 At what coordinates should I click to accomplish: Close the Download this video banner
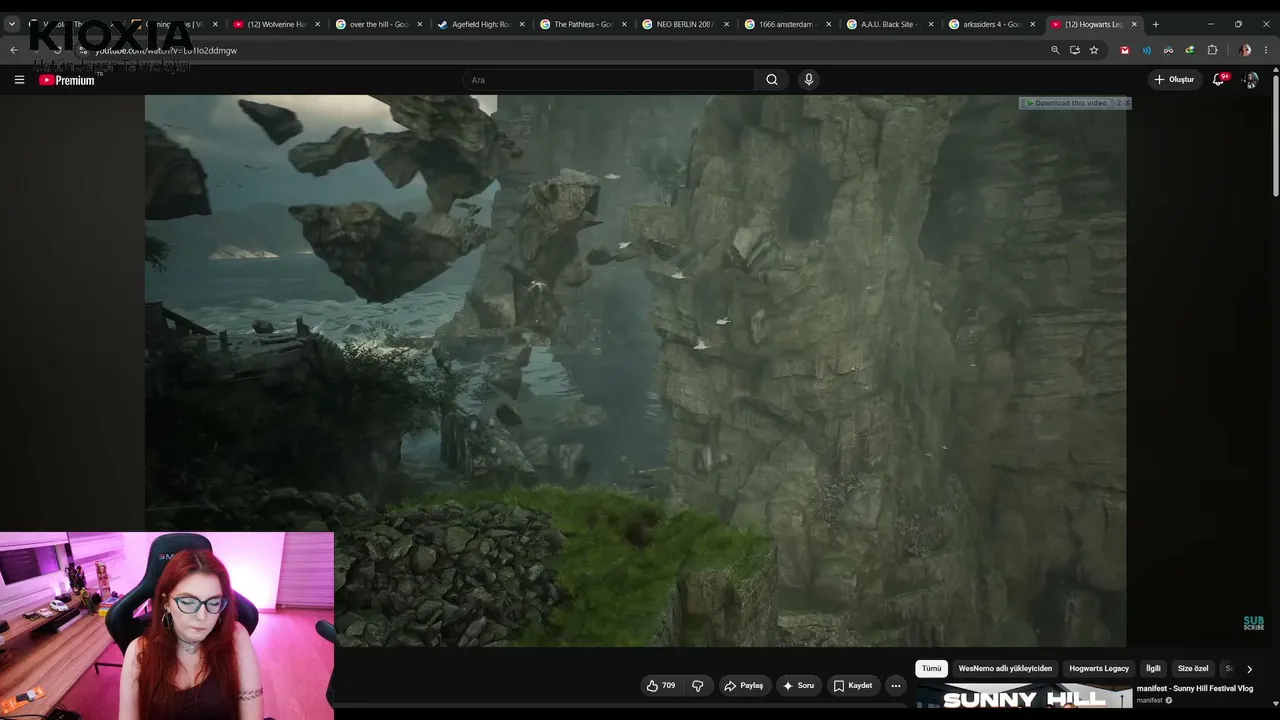[1127, 103]
